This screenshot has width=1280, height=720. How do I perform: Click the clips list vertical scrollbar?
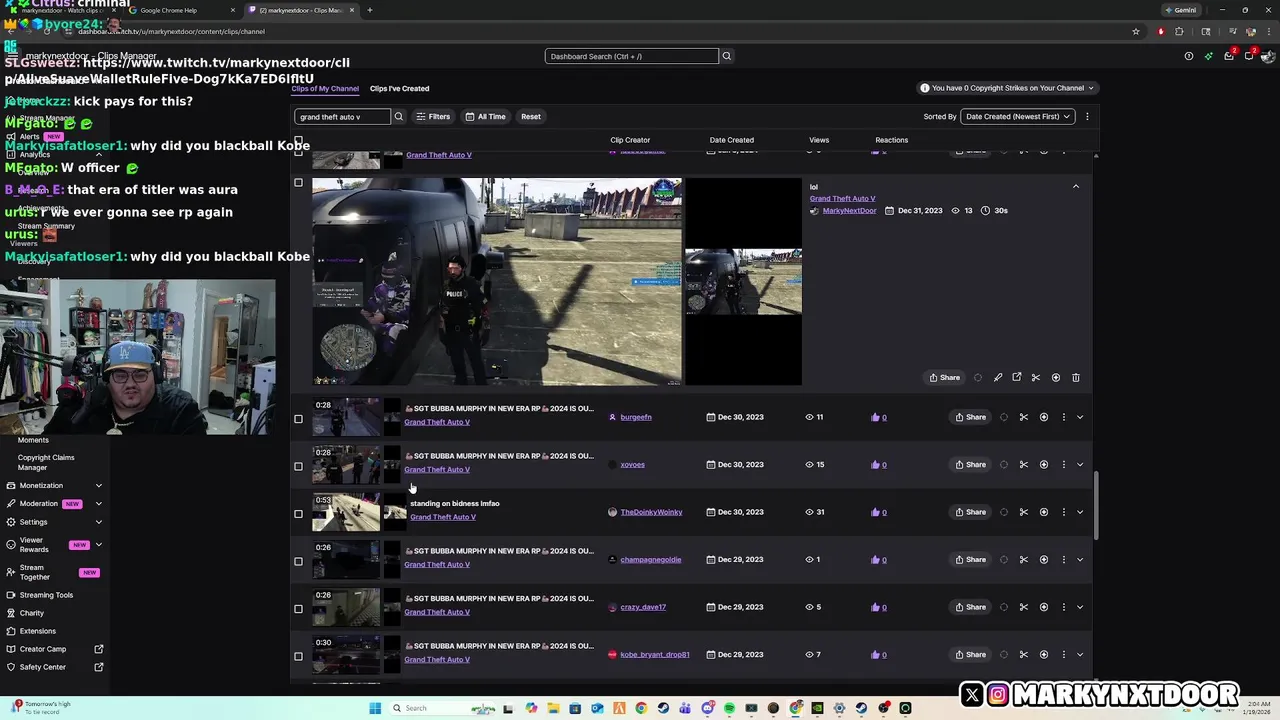coord(1096,505)
